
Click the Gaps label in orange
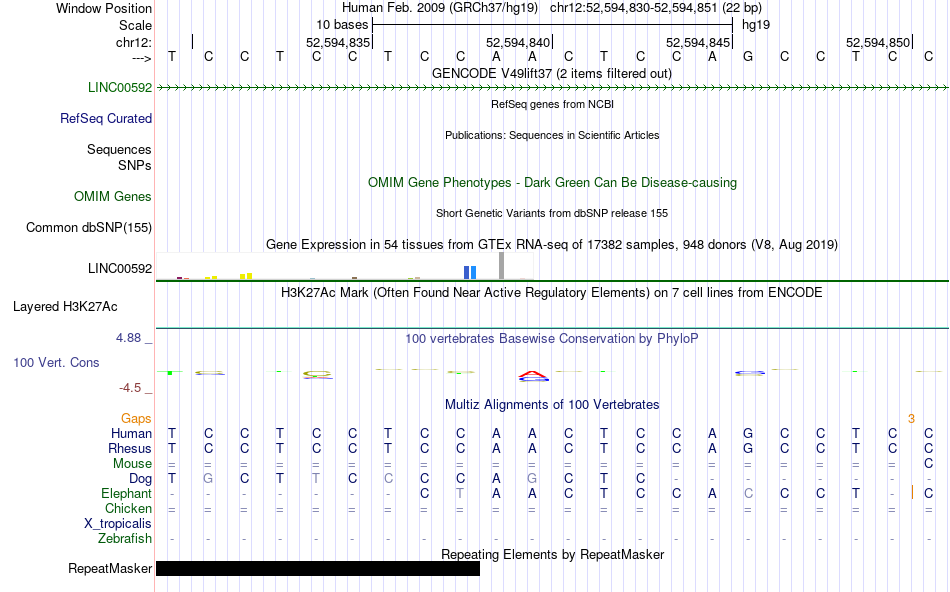(136, 419)
